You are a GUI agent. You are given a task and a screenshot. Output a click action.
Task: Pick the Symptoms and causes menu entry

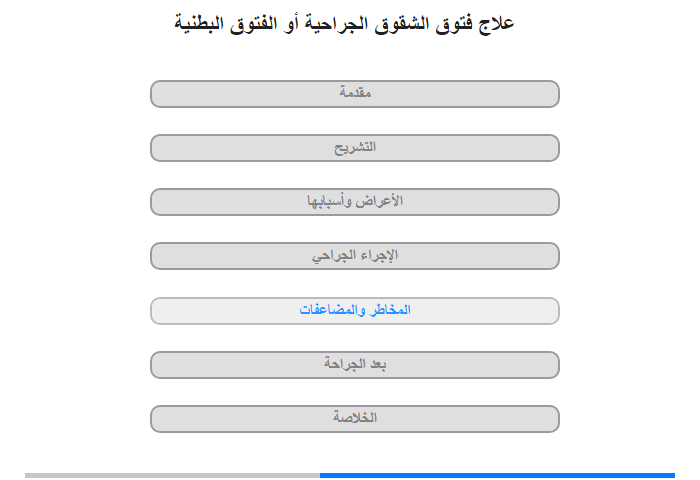(355, 202)
